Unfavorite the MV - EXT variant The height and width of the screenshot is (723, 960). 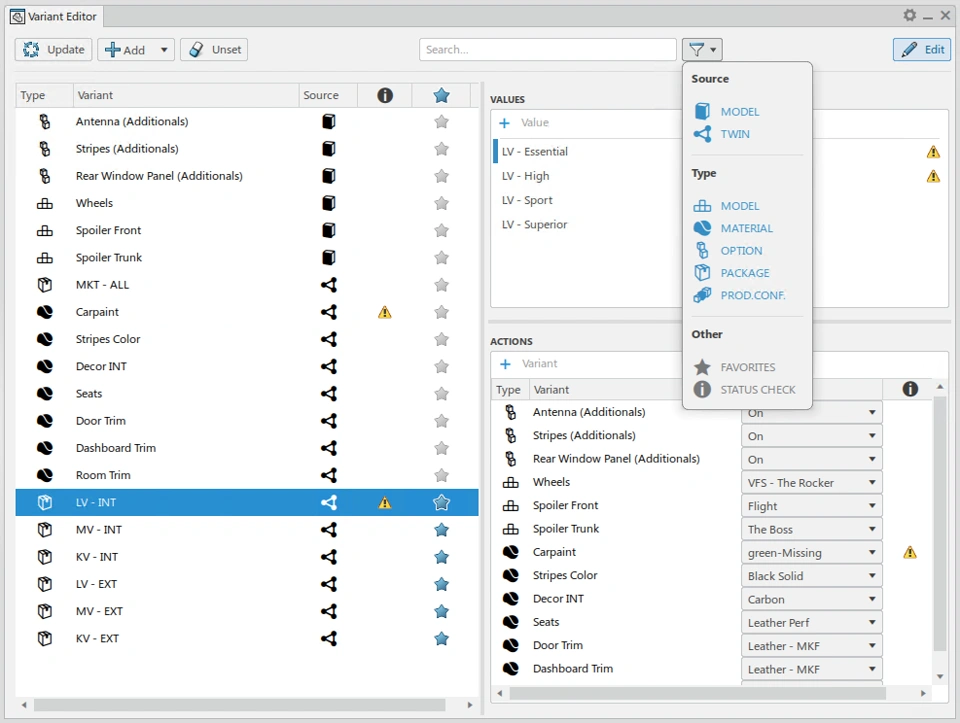[441, 611]
